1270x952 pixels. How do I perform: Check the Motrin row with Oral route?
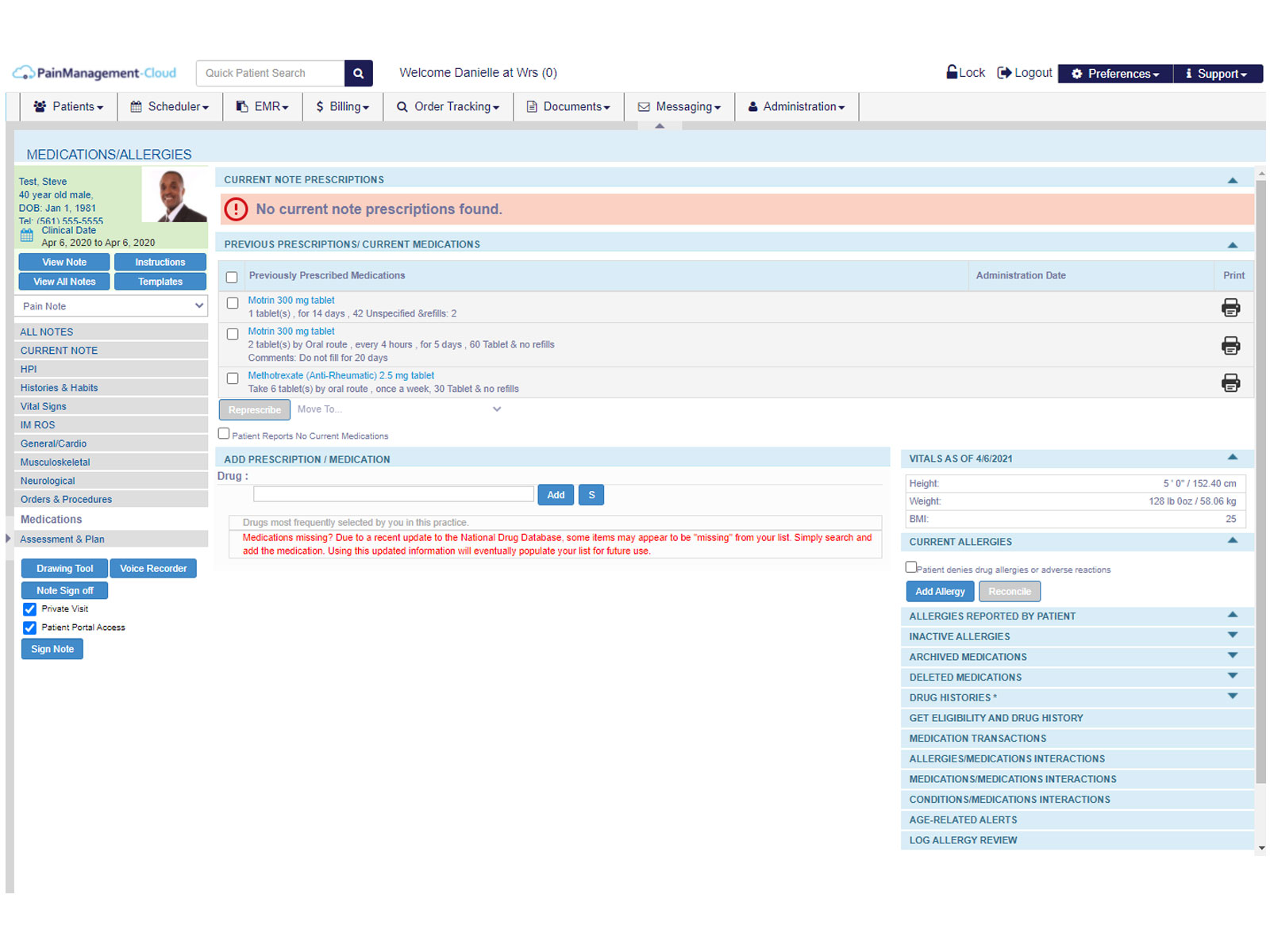click(x=233, y=334)
